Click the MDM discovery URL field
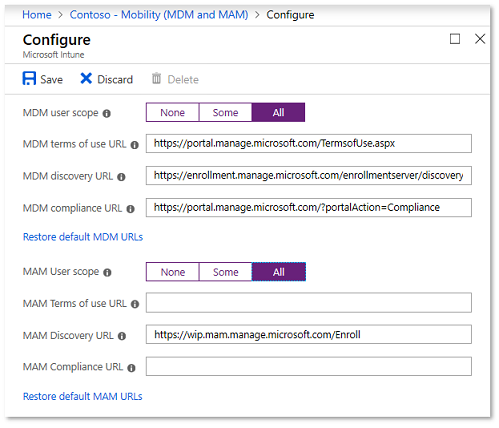Screen dimensions: 499x428 pos(309,176)
